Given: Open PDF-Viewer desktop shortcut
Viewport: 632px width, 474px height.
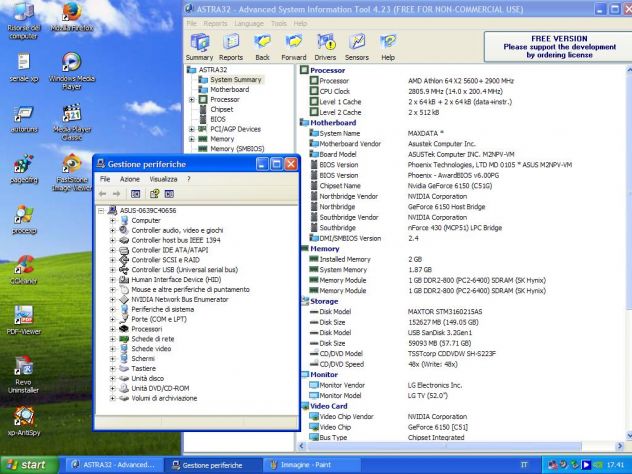Looking at the screenshot, I should (24, 320).
